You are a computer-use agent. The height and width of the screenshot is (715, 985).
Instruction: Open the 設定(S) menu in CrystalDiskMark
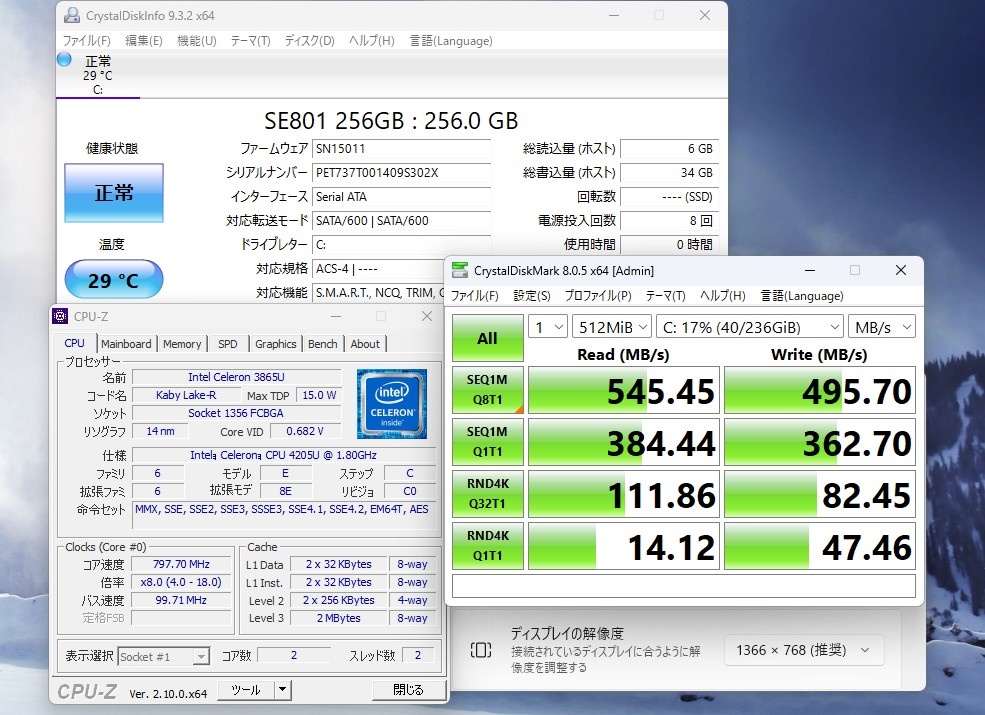[x=531, y=296]
